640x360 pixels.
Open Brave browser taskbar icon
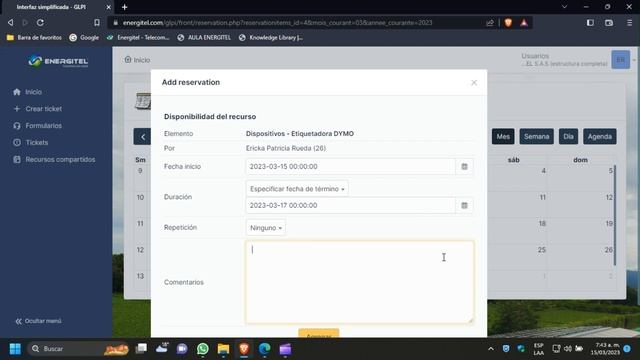coord(244,349)
